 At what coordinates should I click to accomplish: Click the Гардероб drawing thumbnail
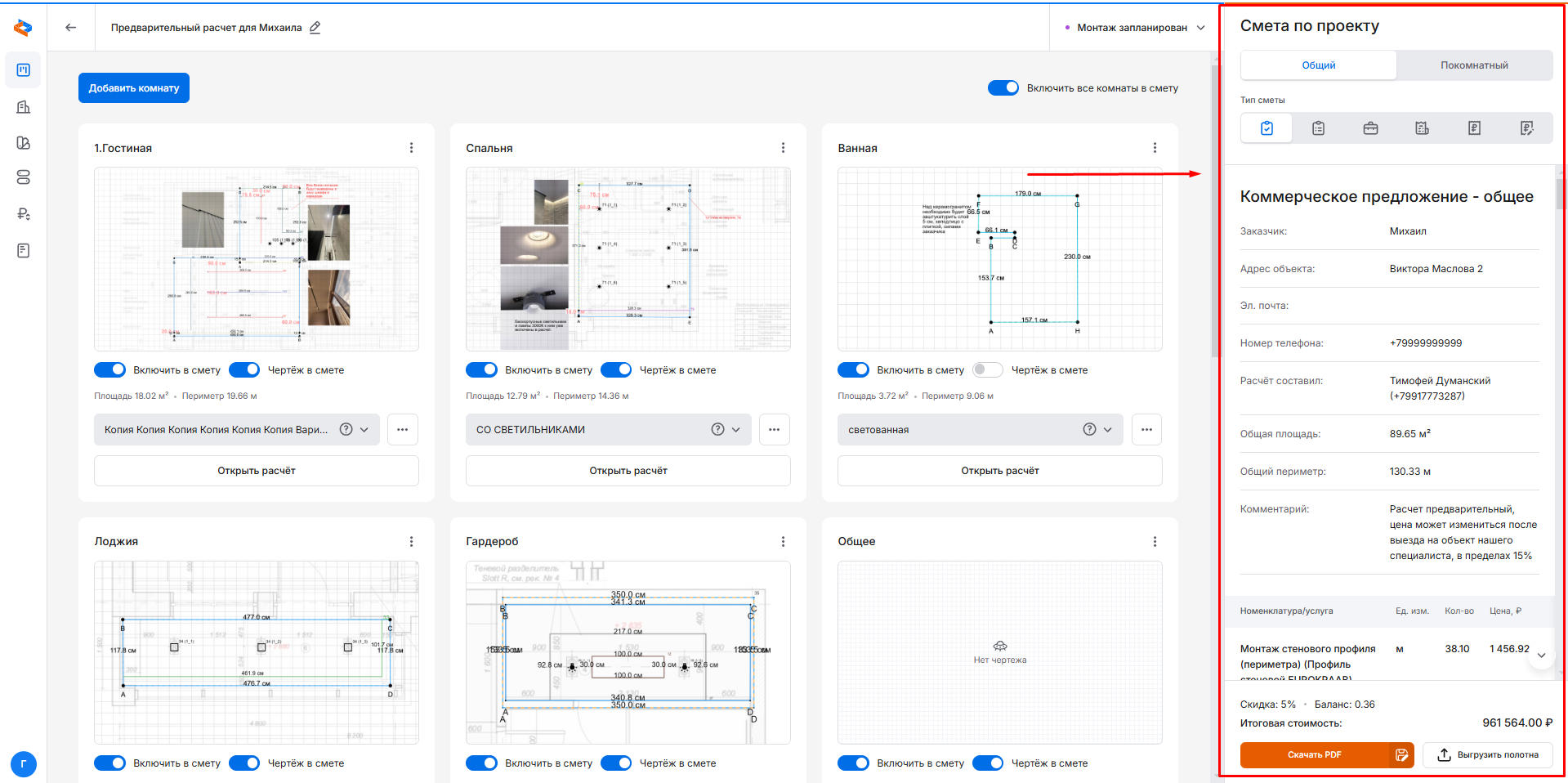(x=628, y=652)
